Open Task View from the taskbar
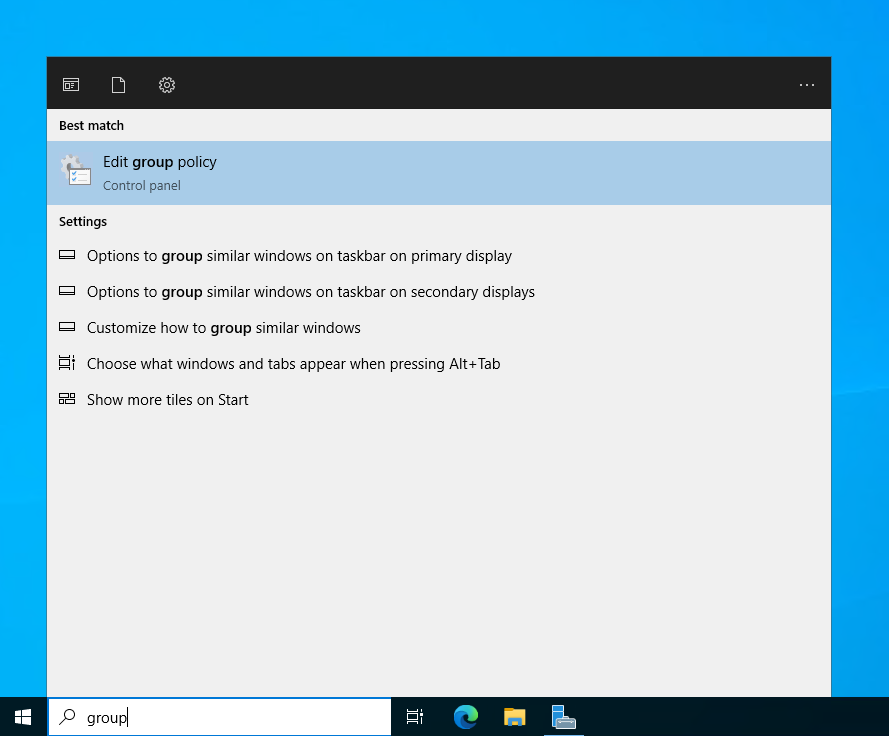The height and width of the screenshot is (736, 889). [414, 717]
